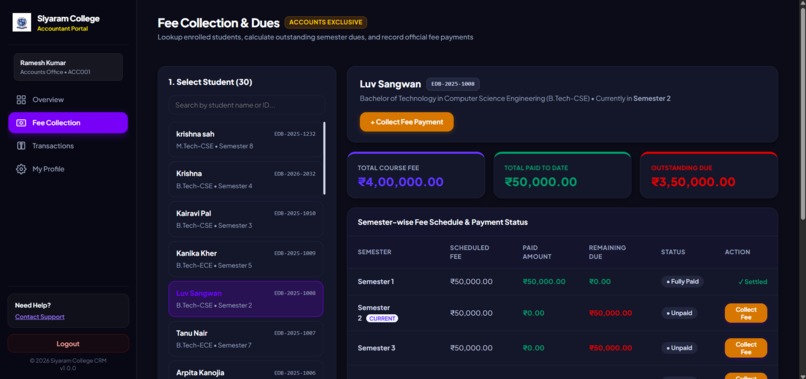Select Fee Collection in sidebar
This screenshot has width=806, height=379.
click(x=68, y=123)
